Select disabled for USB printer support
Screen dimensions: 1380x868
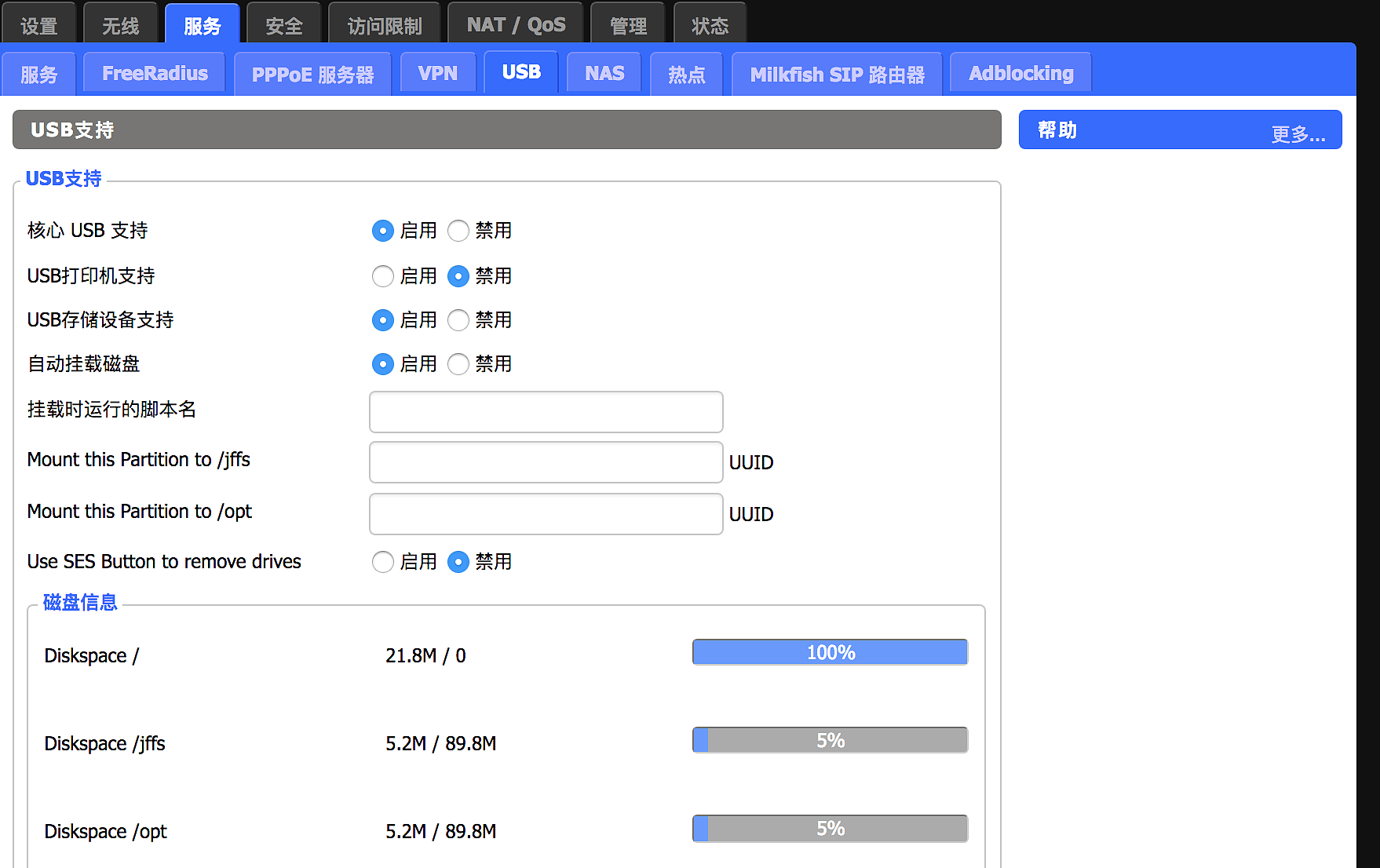[458, 276]
